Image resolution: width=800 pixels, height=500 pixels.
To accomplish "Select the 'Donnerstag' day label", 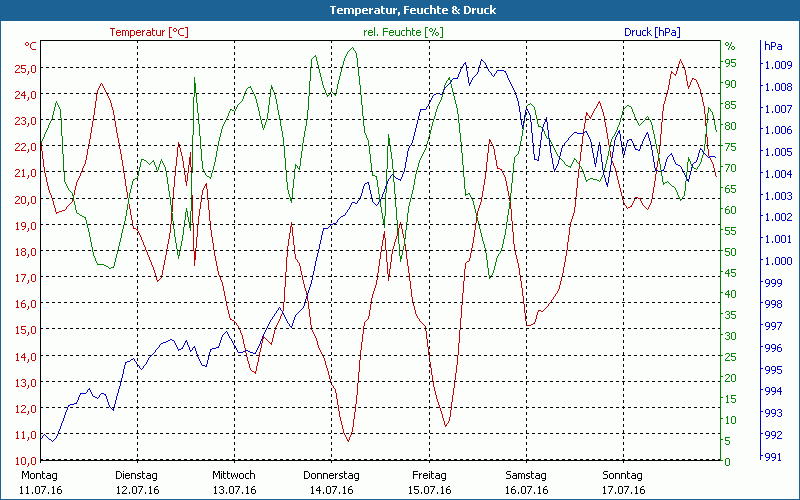I will tap(331, 475).
